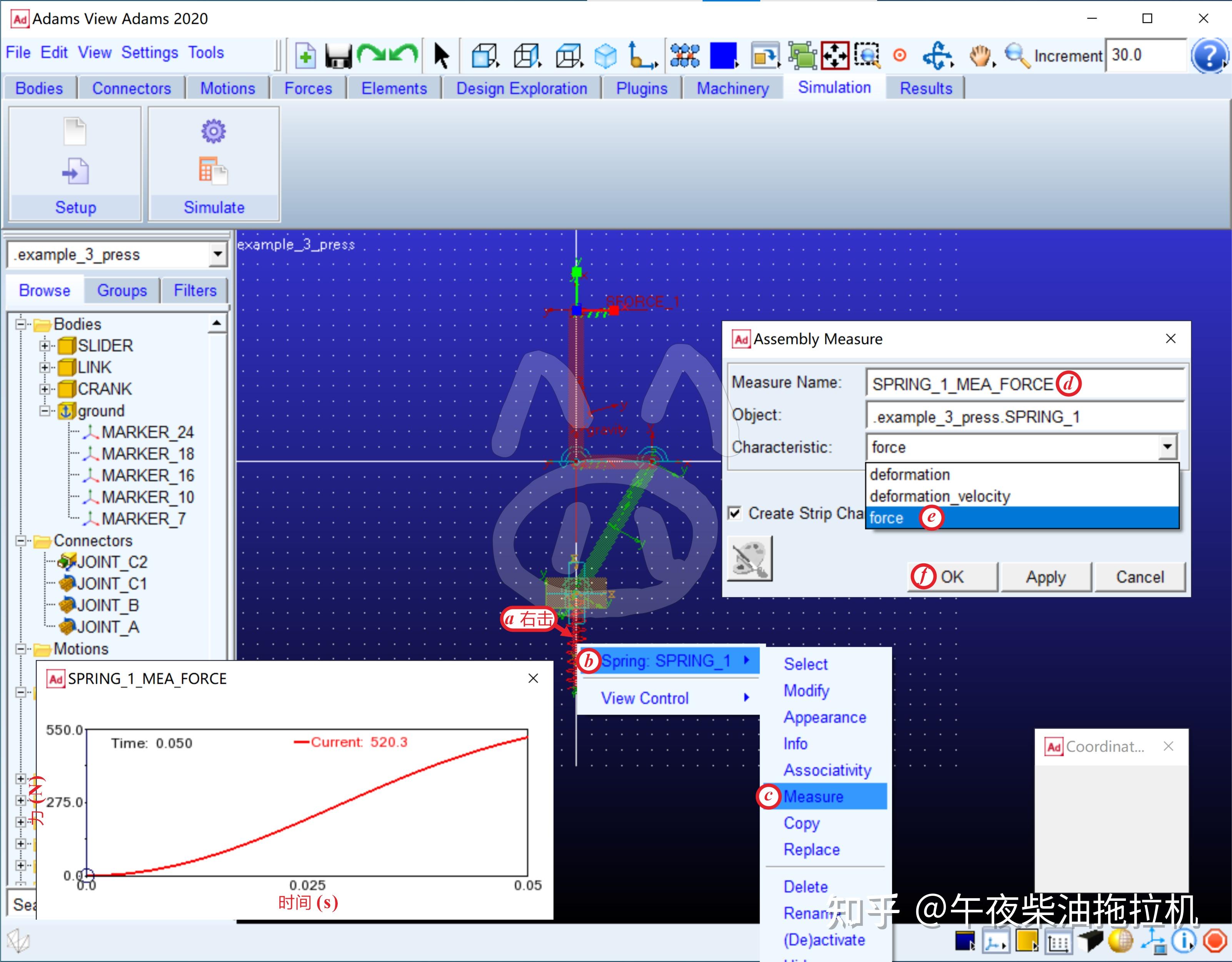Select JOINT_A in the tree
The width and height of the screenshot is (1232, 962).
pyautogui.click(x=108, y=627)
